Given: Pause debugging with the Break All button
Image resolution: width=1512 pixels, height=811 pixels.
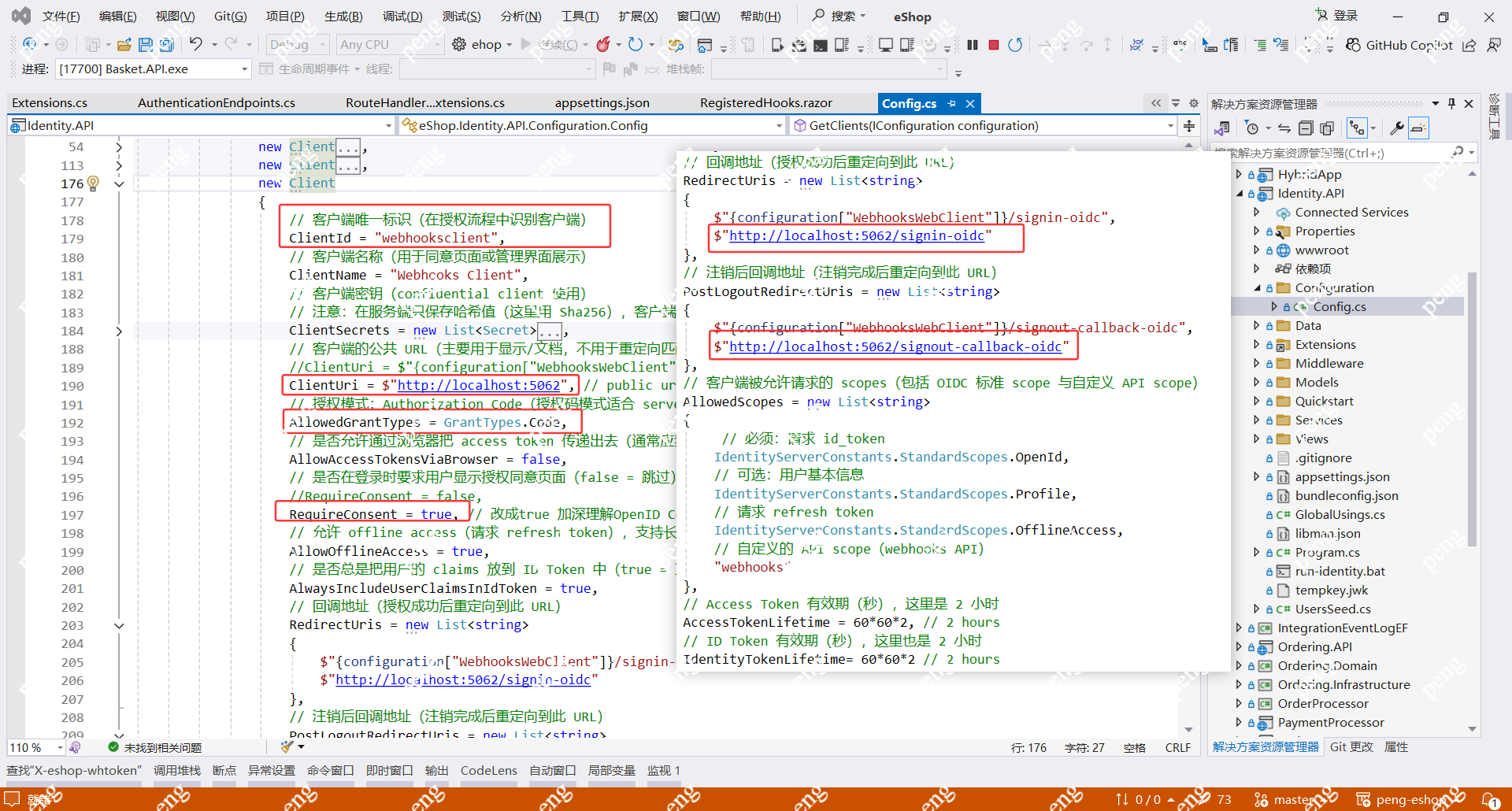Looking at the screenshot, I should 973,45.
